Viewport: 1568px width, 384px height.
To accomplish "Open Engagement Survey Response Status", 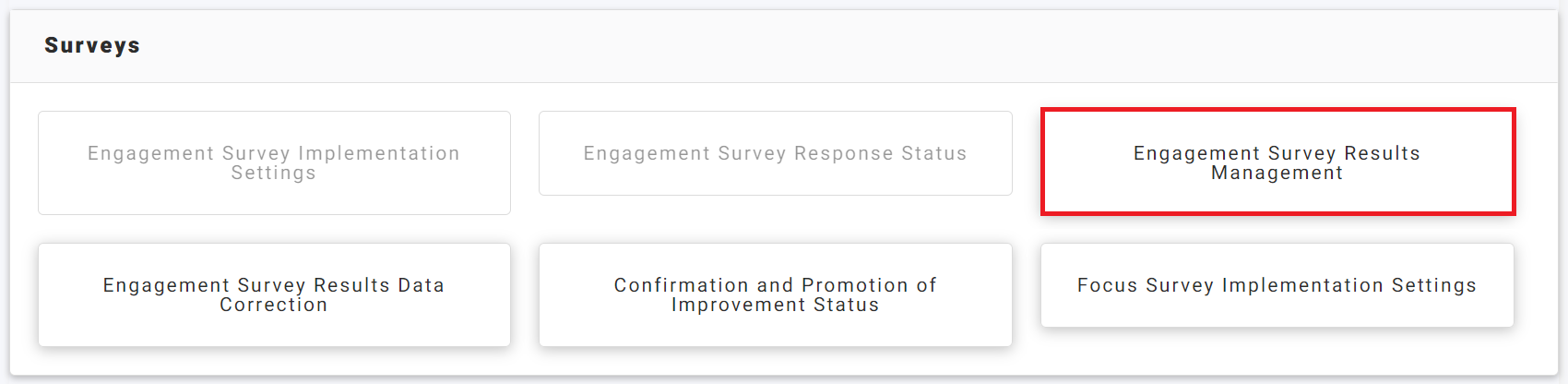I will [x=775, y=153].
